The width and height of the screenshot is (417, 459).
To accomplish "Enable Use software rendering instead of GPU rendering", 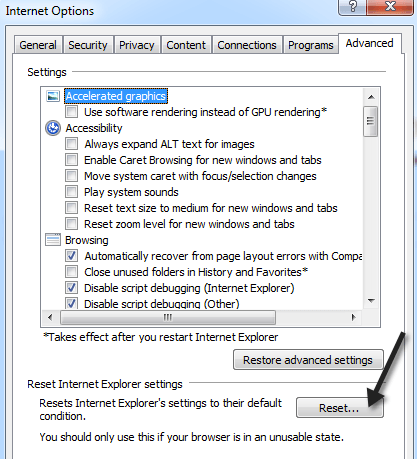I will point(71,112).
